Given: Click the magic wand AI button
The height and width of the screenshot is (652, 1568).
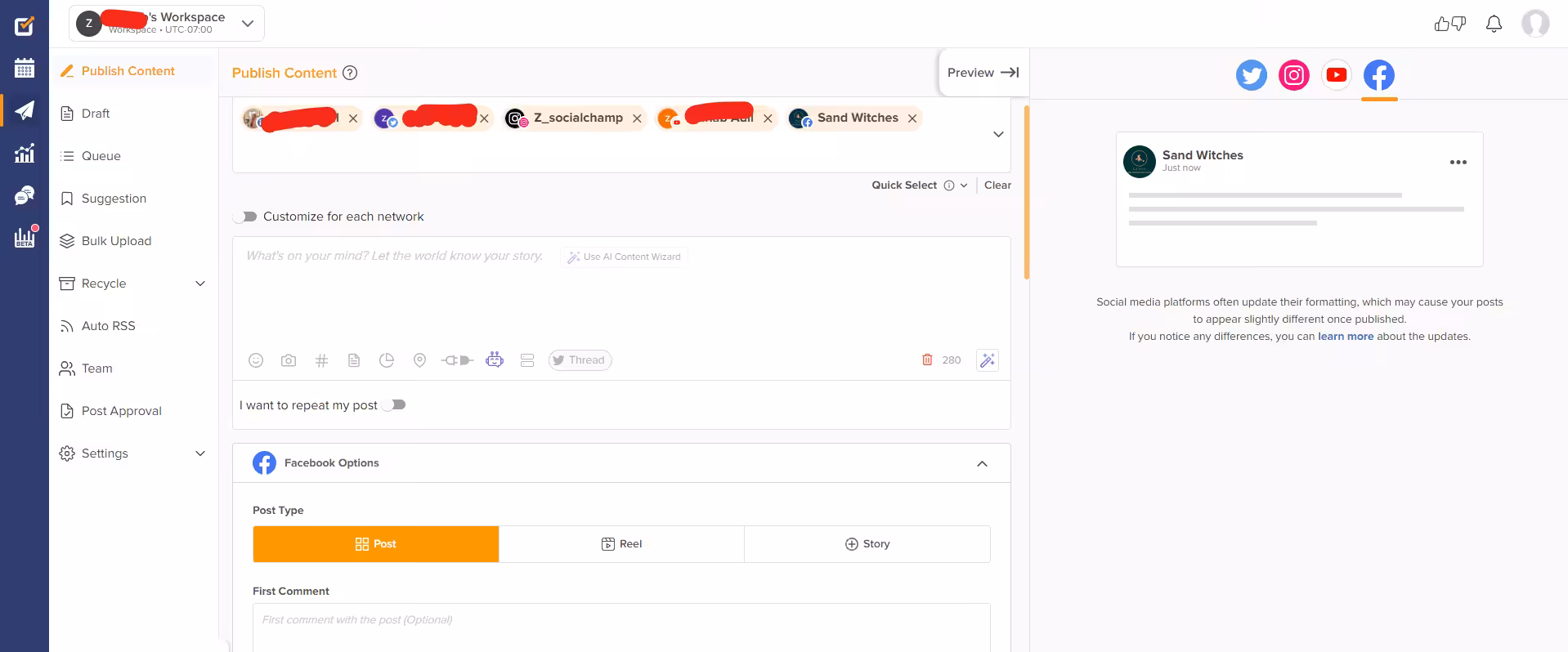Looking at the screenshot, I should 988,360.
